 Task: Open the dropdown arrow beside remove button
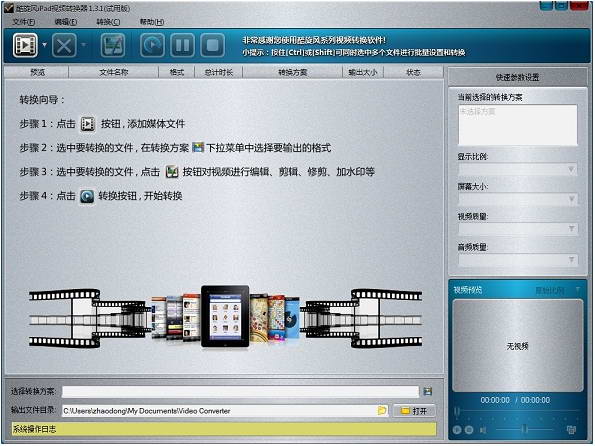click(x=83, y=45)
